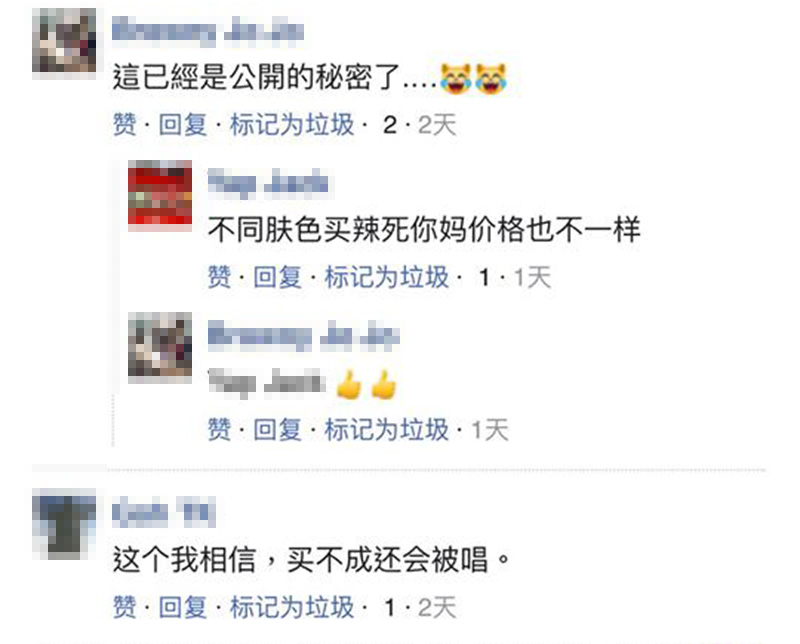Click the blurred author name above 不同肤色 reply

268,184
